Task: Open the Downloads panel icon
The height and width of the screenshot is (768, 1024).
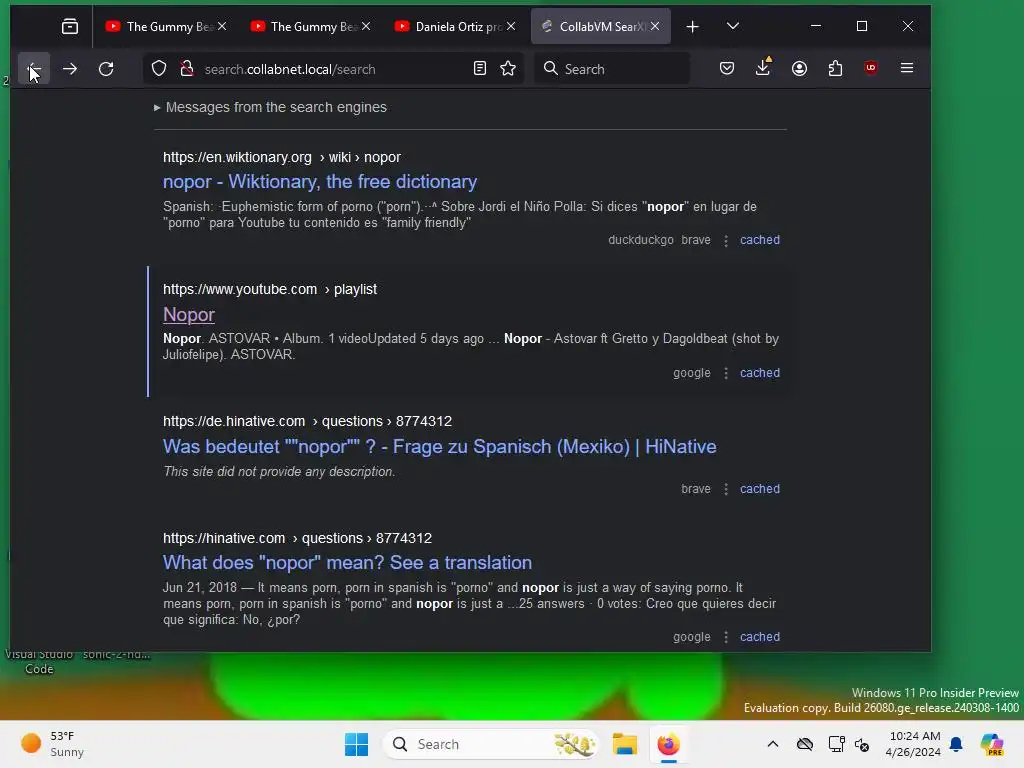Action: pos(763,69)
